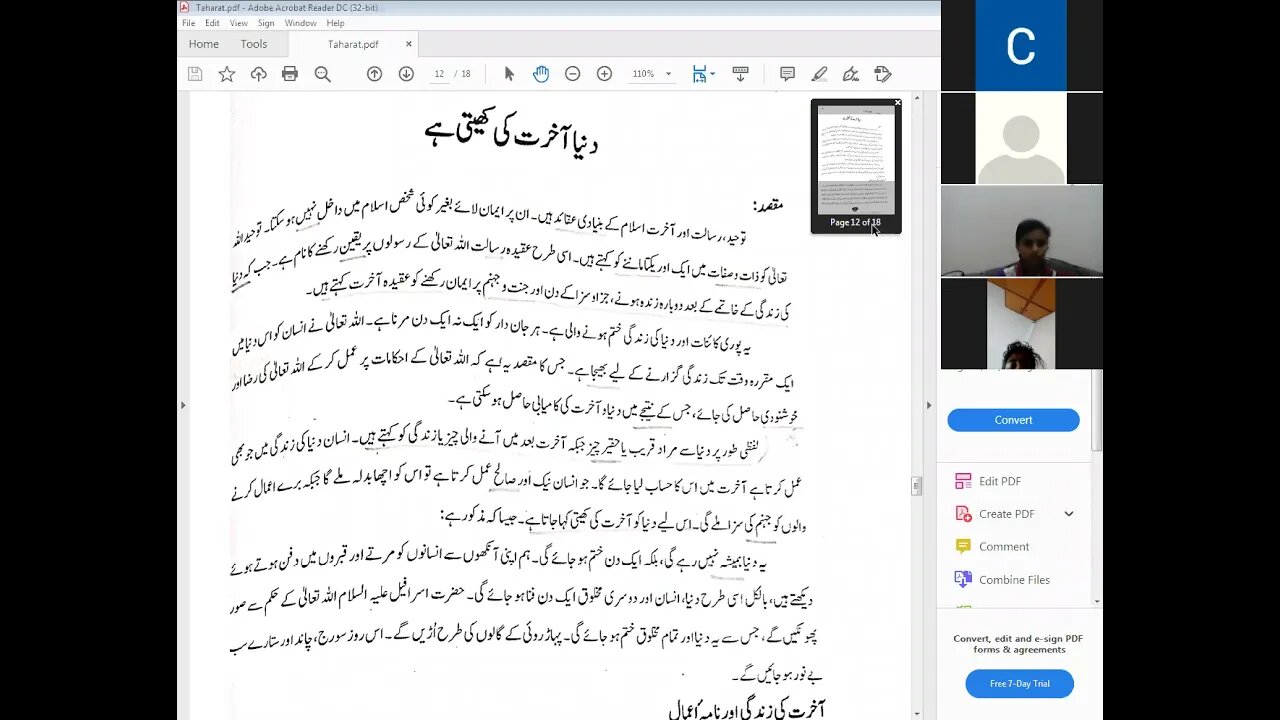Expand the left navigation pane arrow

[x=182, y=405]
